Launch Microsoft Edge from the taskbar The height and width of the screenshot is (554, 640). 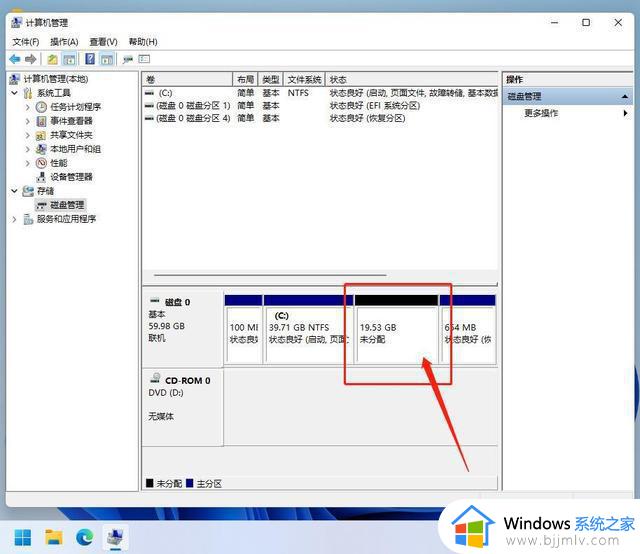84,538
